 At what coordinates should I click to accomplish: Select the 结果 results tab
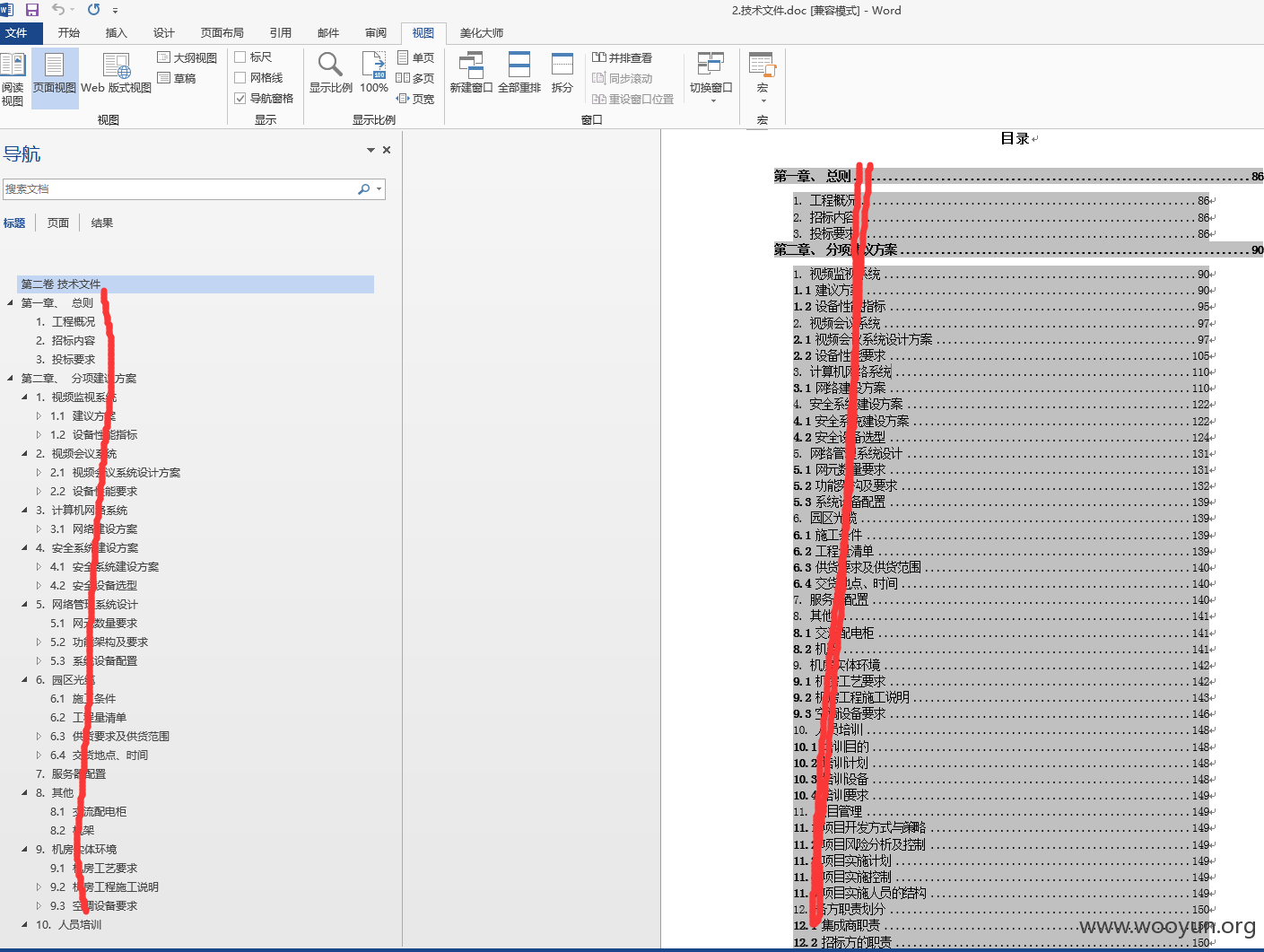[102, 223]
